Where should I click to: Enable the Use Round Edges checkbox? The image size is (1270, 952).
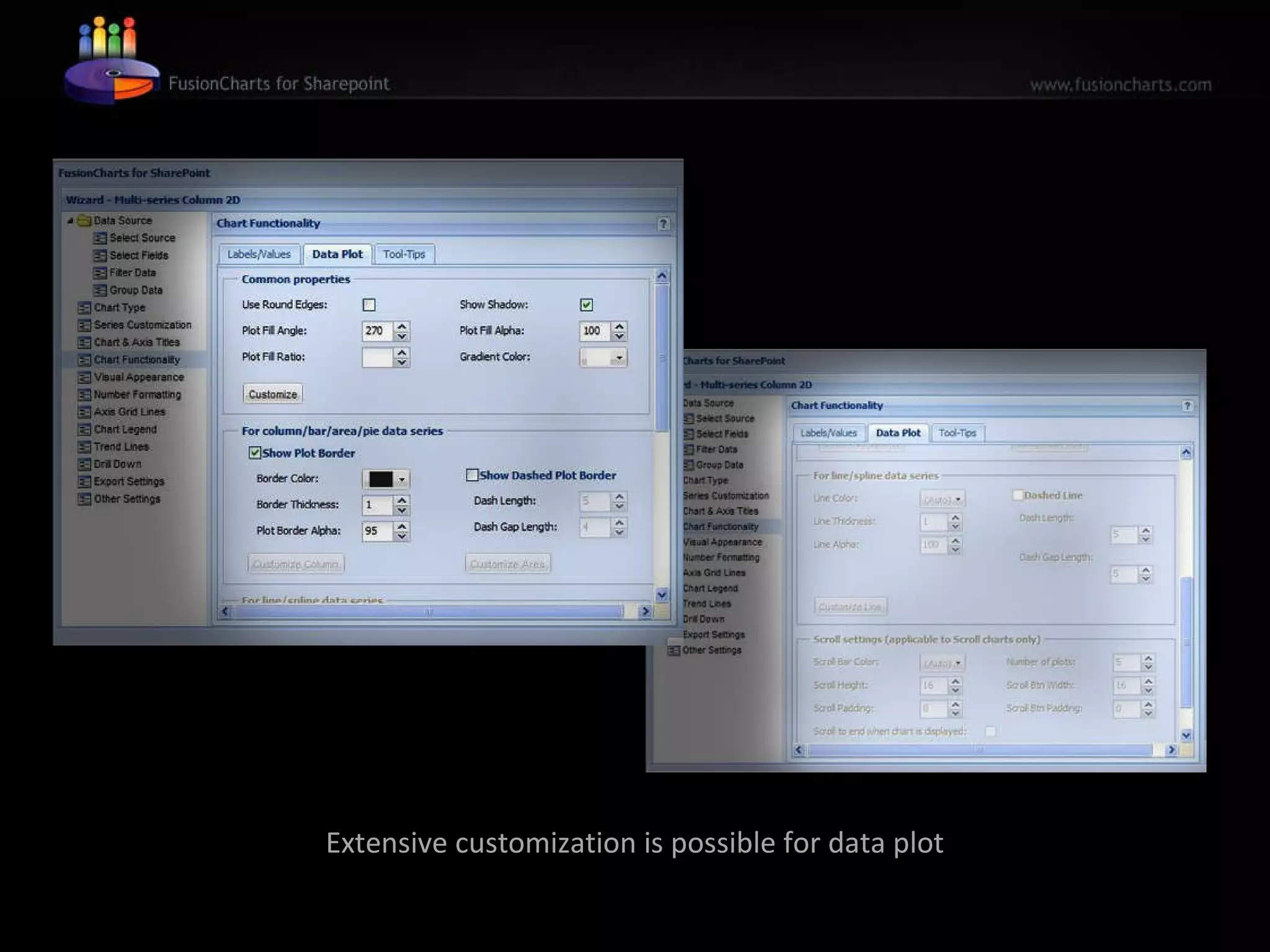click(369, 305)
